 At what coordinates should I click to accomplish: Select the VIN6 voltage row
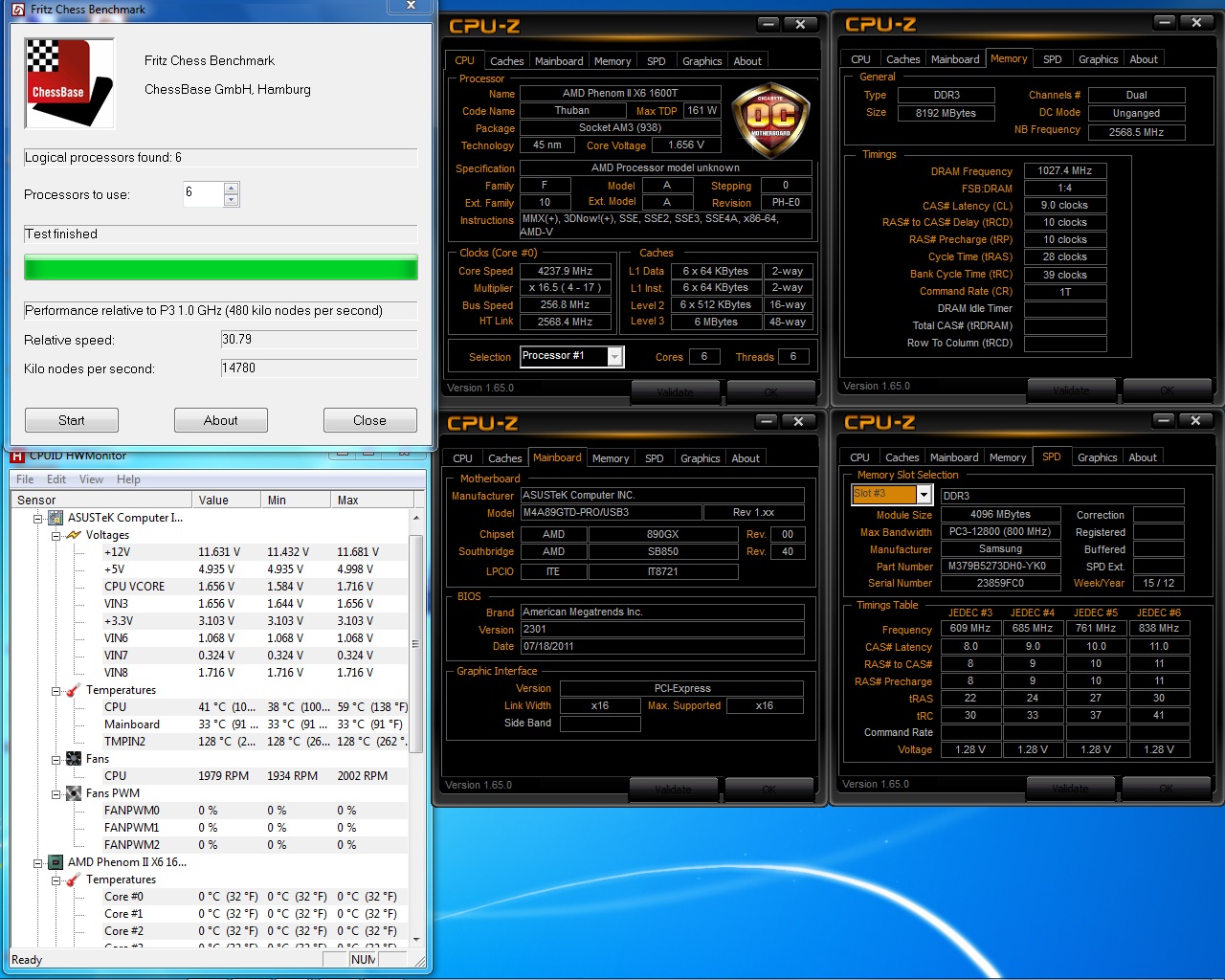click(x=256, y=638)
